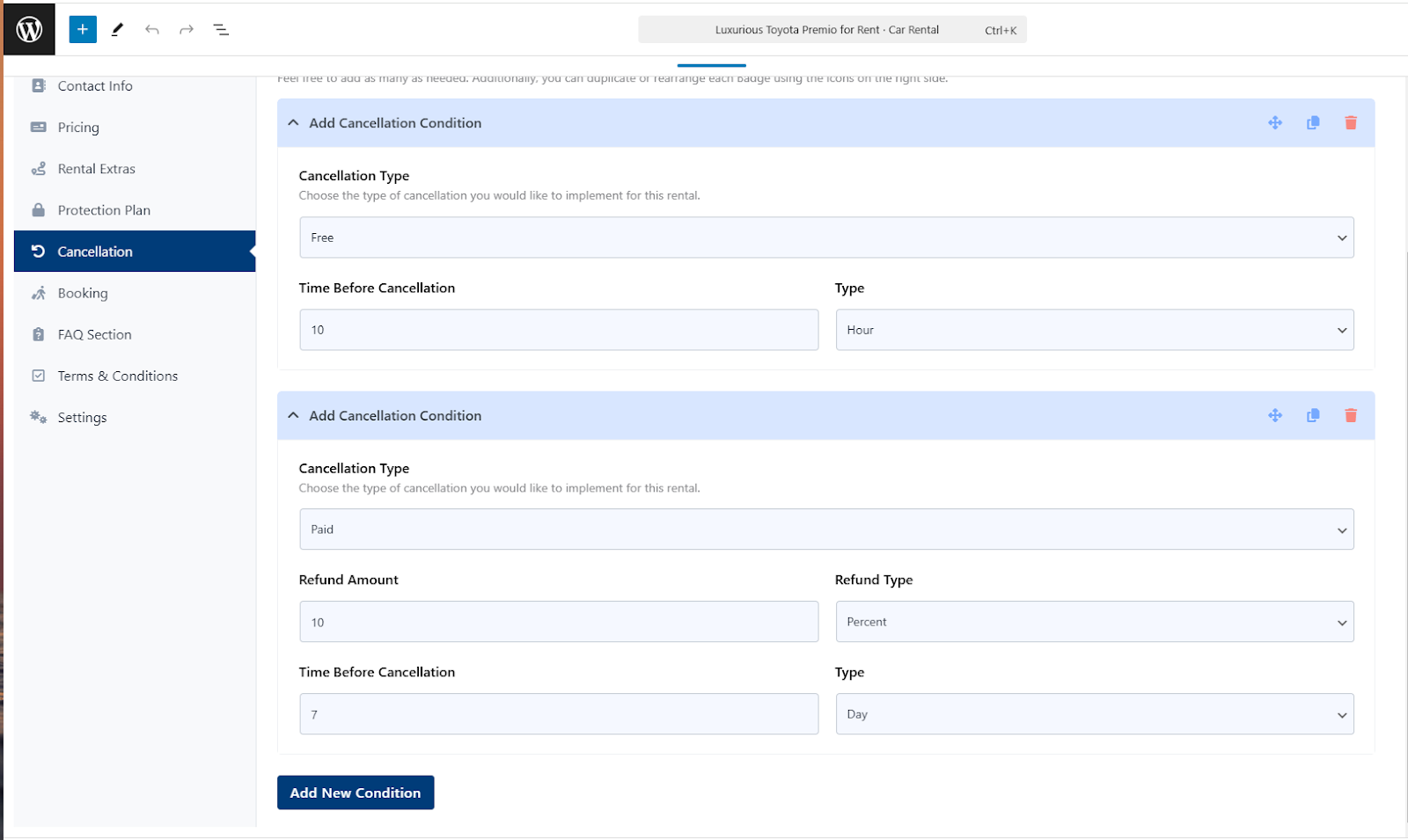The width and height of the screenshot is (1408, 840).
Task: Focus Time Before Cancellation field with 7
Action: pyautogui.click(x=559, y=714)
